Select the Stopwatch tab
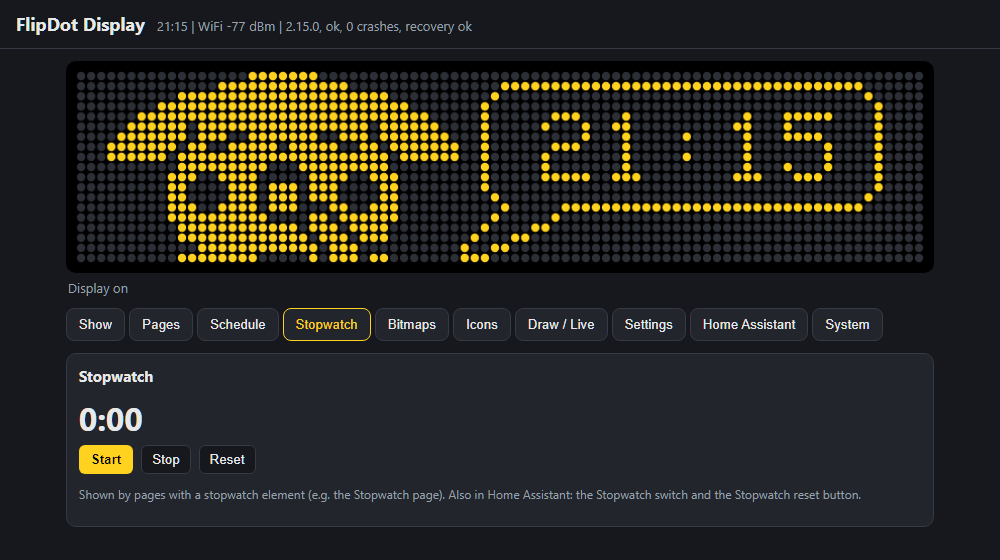This screenshot has height=560, width=1000. [327, 324]
